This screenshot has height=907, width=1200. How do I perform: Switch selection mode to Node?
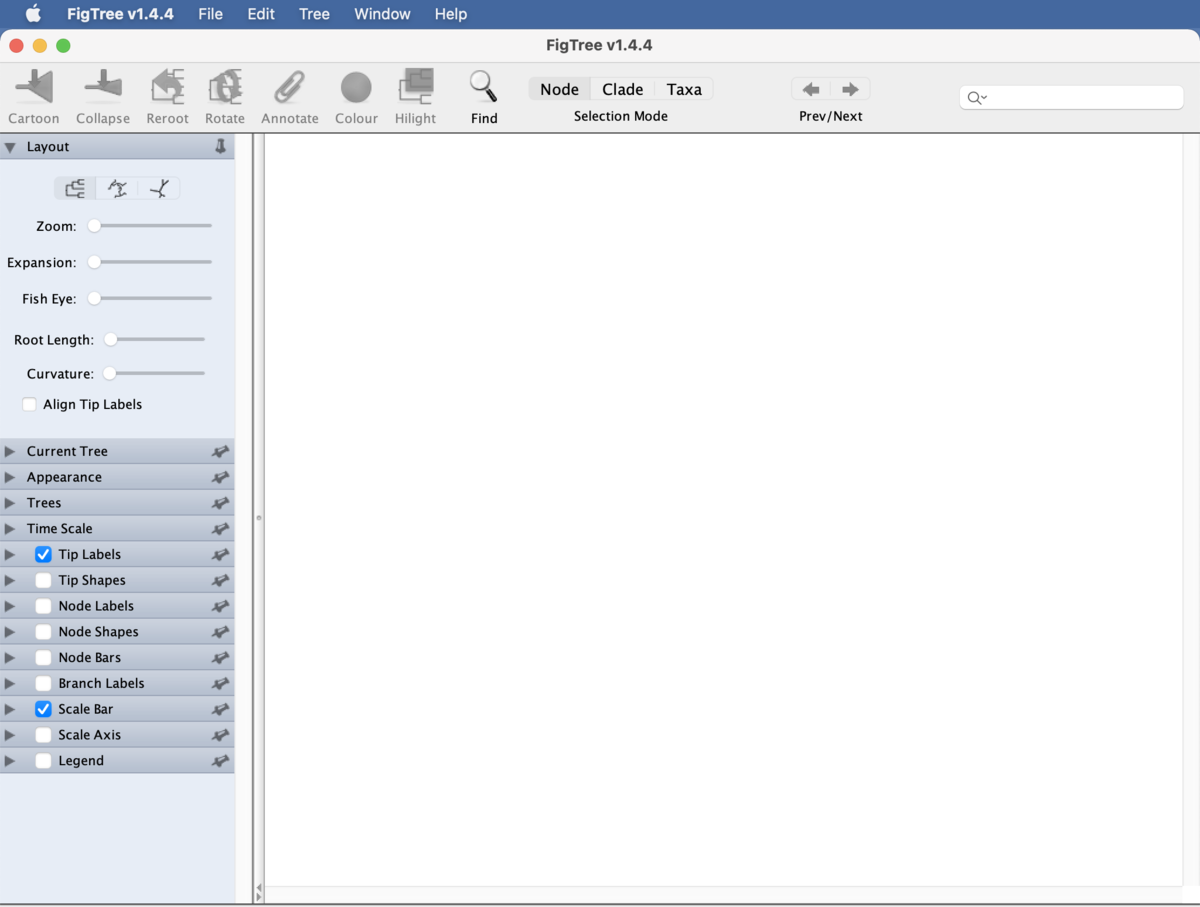(x=559, y=89)
